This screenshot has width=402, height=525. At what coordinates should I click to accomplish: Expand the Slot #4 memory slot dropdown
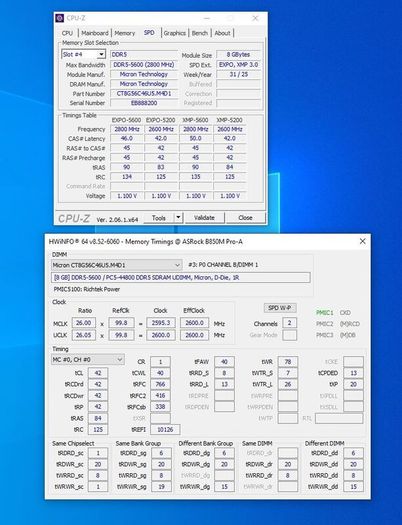pos(83,54)
